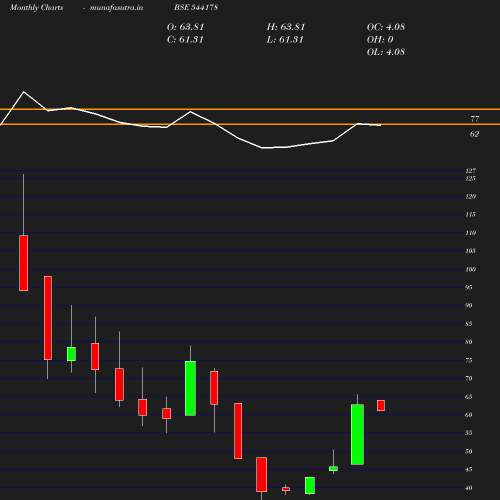The image size is (500, 500).
Task: Click the "OL: 4.08" reading
Action: click(386, 52)
